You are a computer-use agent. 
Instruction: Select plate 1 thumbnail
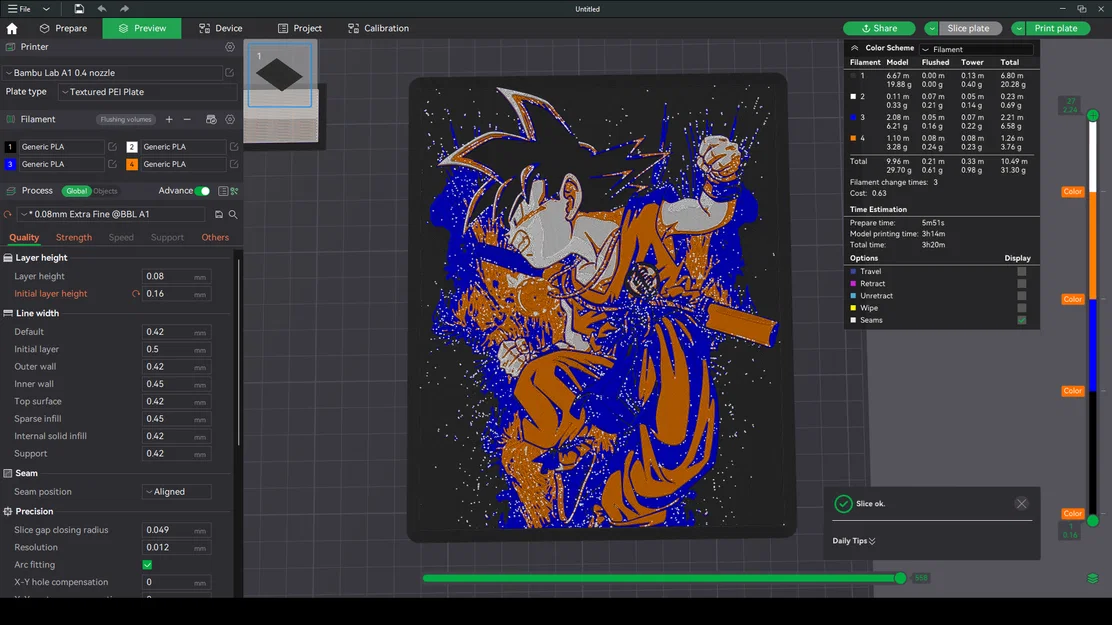tap(279, 75)
